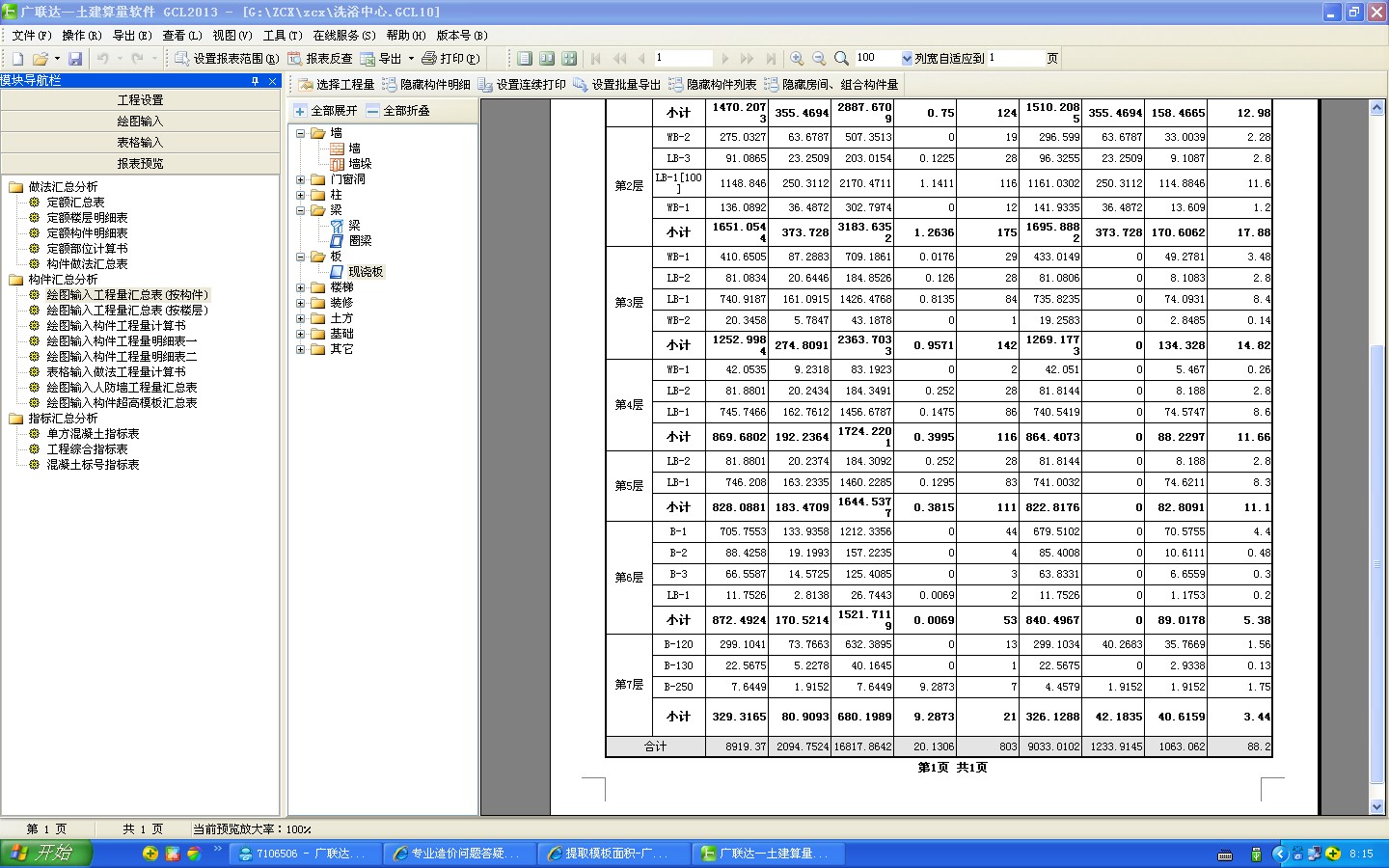Viewport: 1389px width, 868px height.
Task: Click 全部折叠 button
Action: (398, 111)
